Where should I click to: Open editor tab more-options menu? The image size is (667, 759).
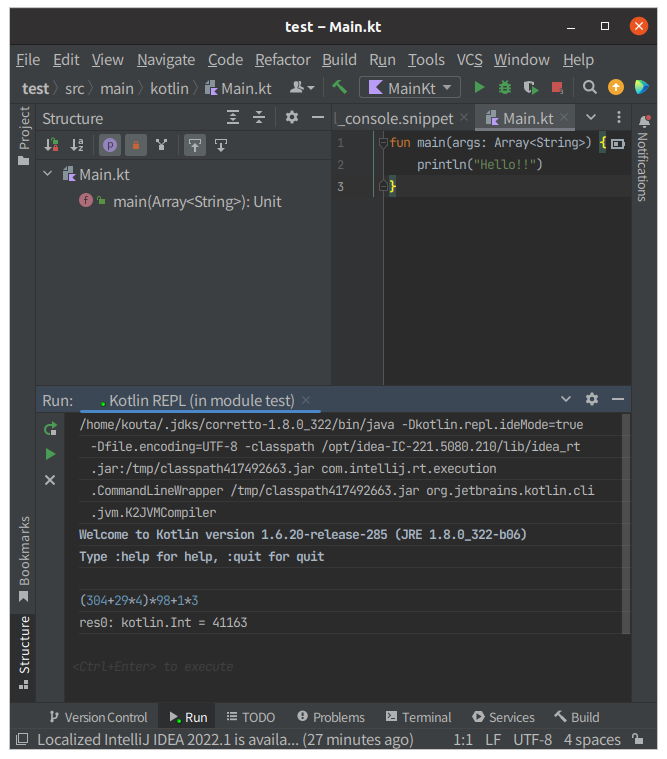pyautogui.click(x=619, y=117)
